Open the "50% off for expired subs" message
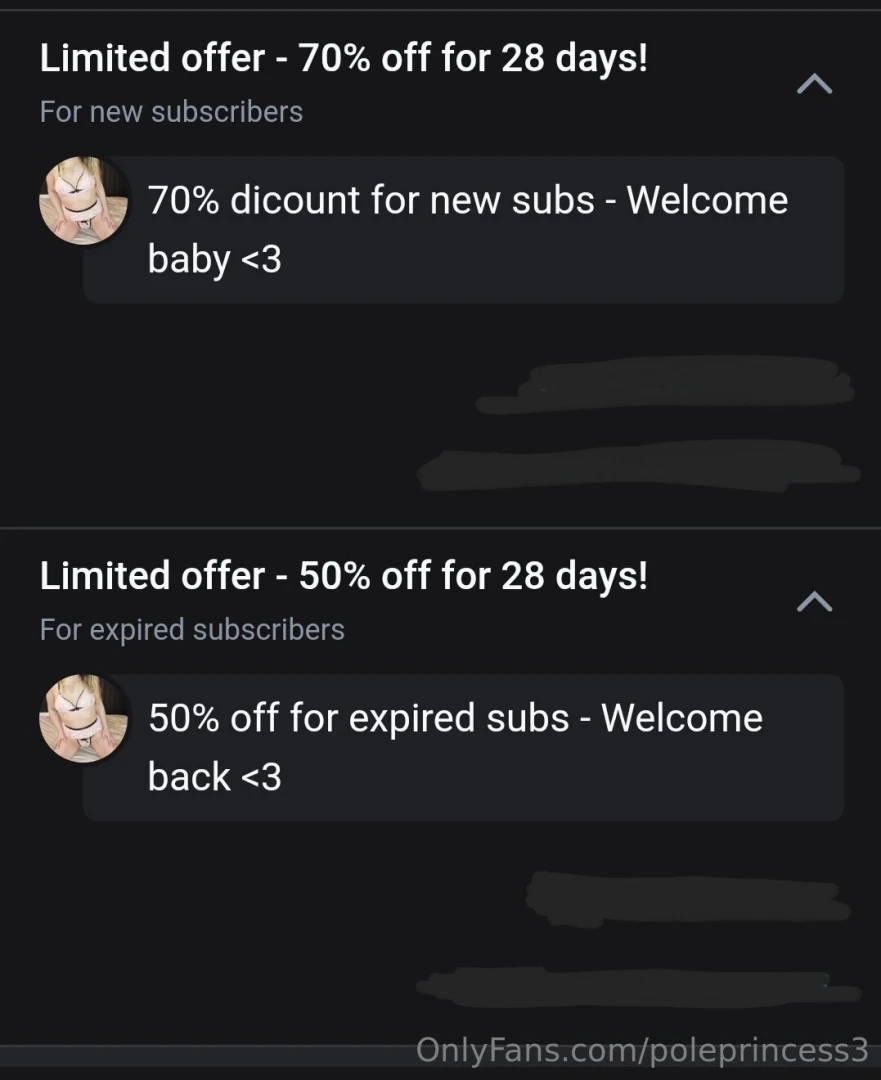Viewport: 881px width, 1080px height. [x=464, y=747]
